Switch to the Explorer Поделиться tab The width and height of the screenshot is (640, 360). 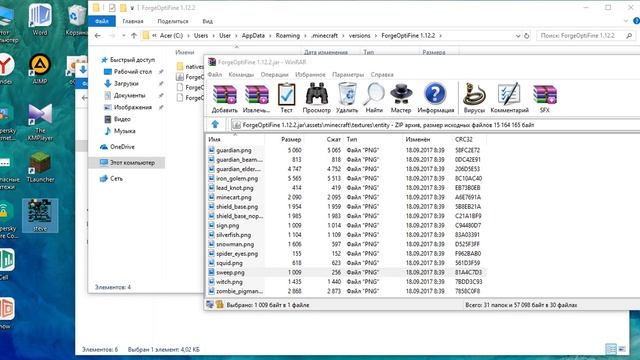[x=173, y=21]
